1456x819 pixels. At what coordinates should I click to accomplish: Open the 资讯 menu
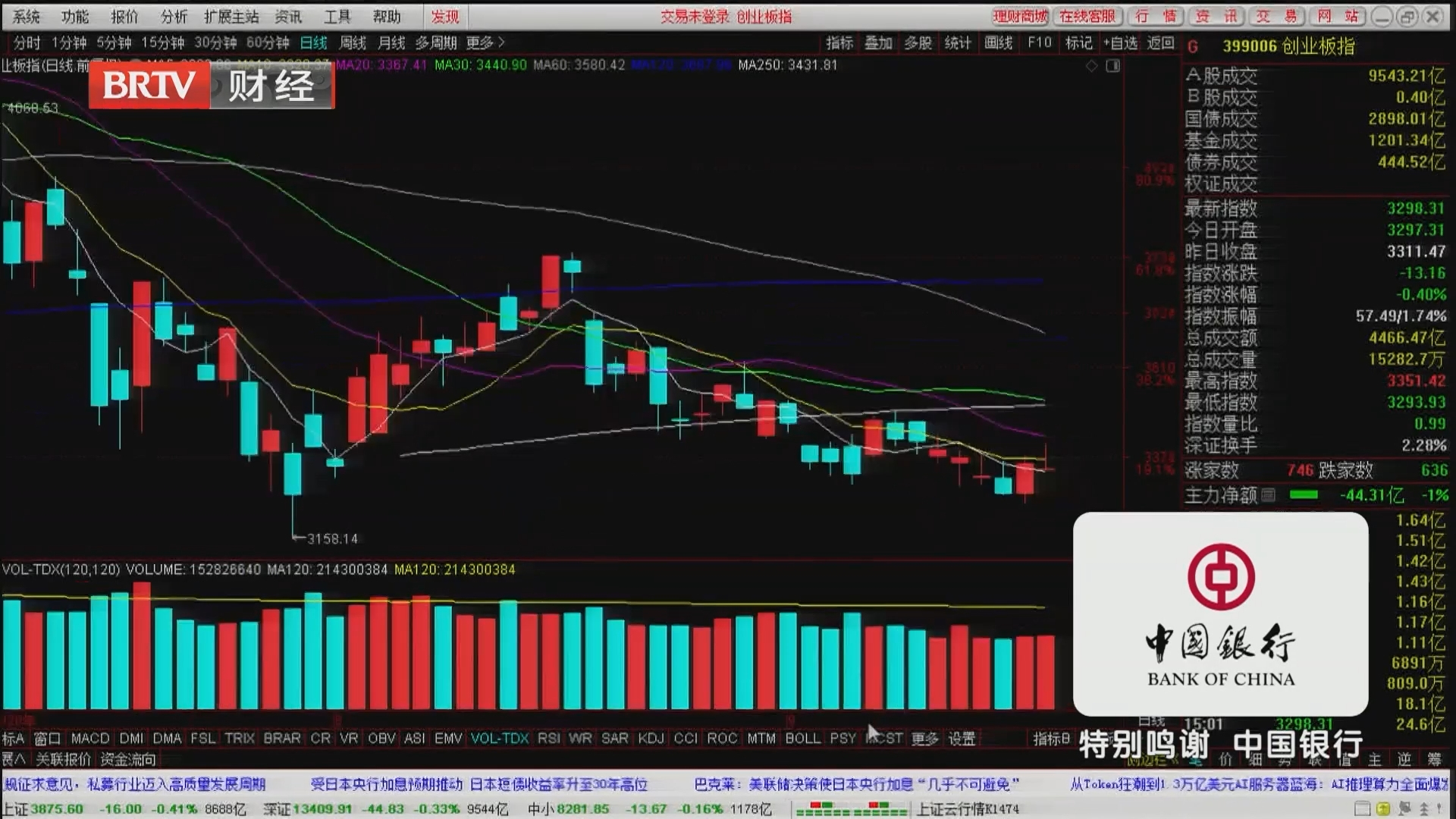point(288,17)
